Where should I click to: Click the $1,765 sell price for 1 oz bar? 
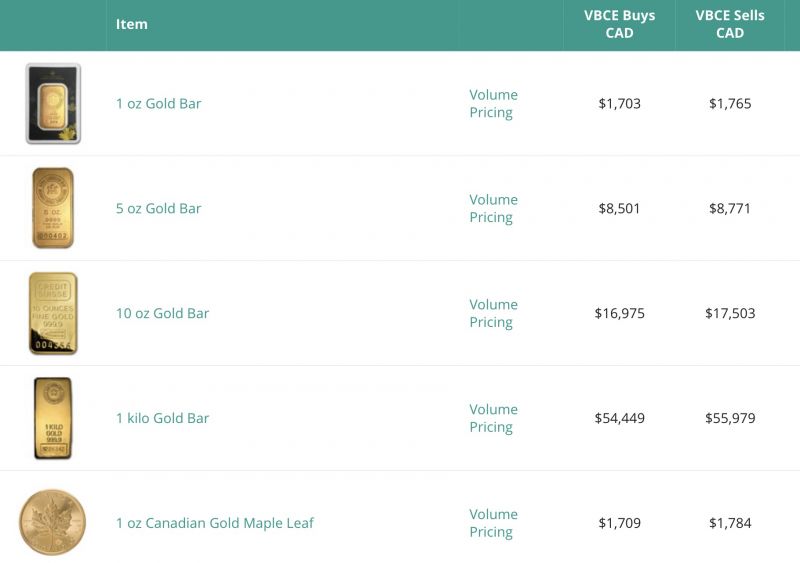click(x=730, y=104)
